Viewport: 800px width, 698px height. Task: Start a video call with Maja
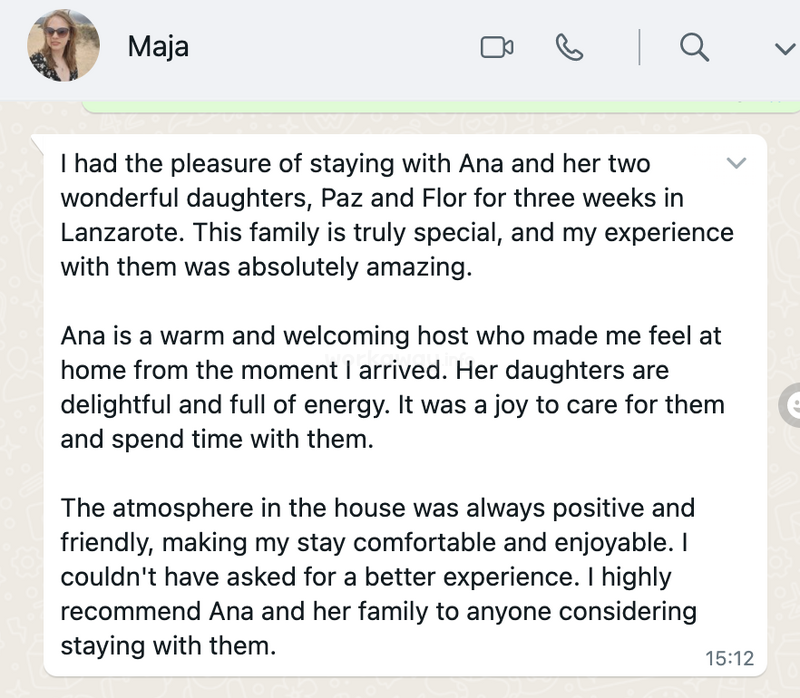[x=496, y=47]
